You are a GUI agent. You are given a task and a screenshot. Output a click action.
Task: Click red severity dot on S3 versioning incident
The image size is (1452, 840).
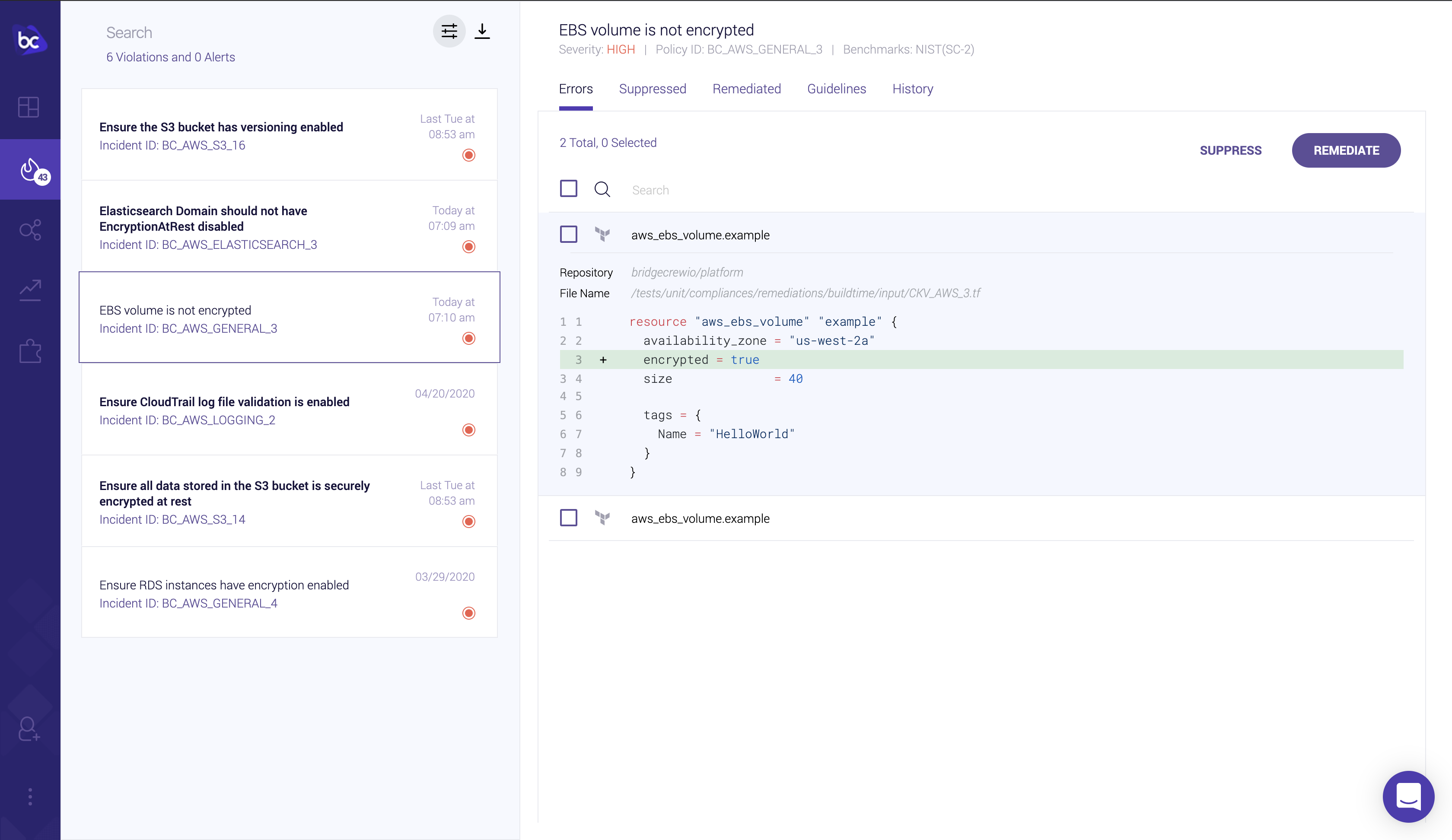coord(469,155)
